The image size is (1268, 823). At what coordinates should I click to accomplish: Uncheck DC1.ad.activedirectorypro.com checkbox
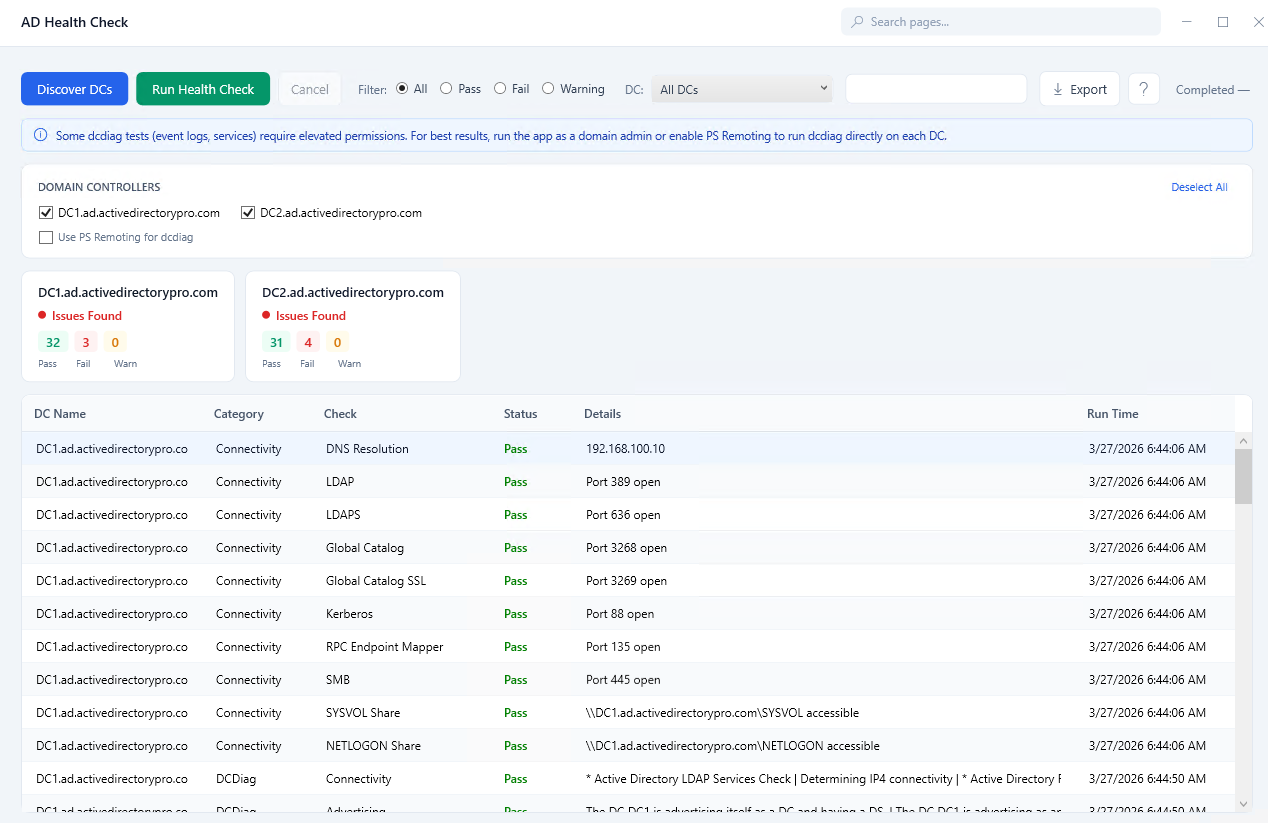coord(45,212)
